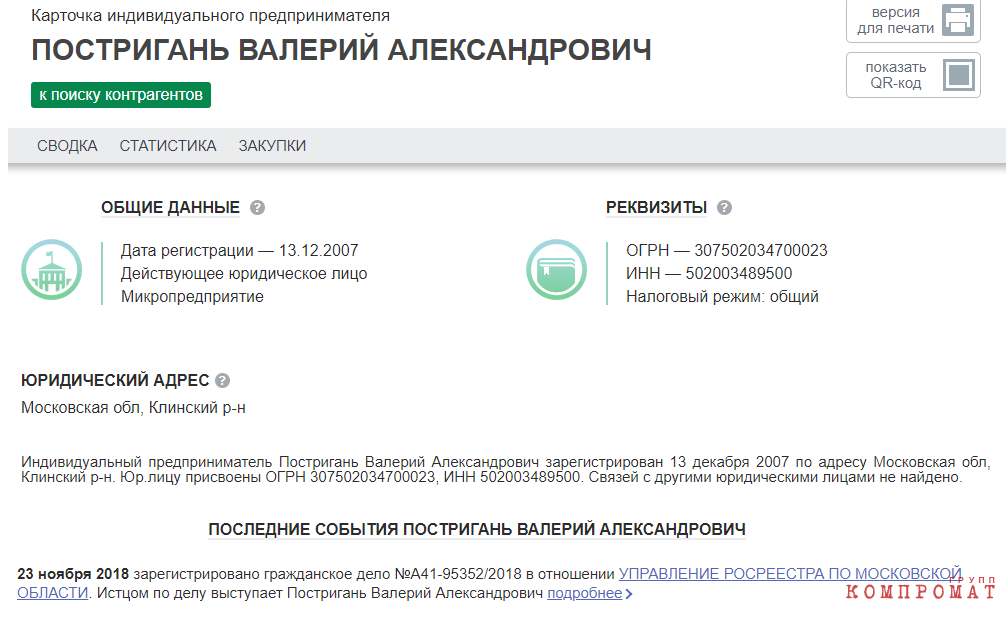Viewport: 1006px width, 619px height.
Task: Open the РЕКВИЗИТЫ heading
Action: tap(656, 208)
